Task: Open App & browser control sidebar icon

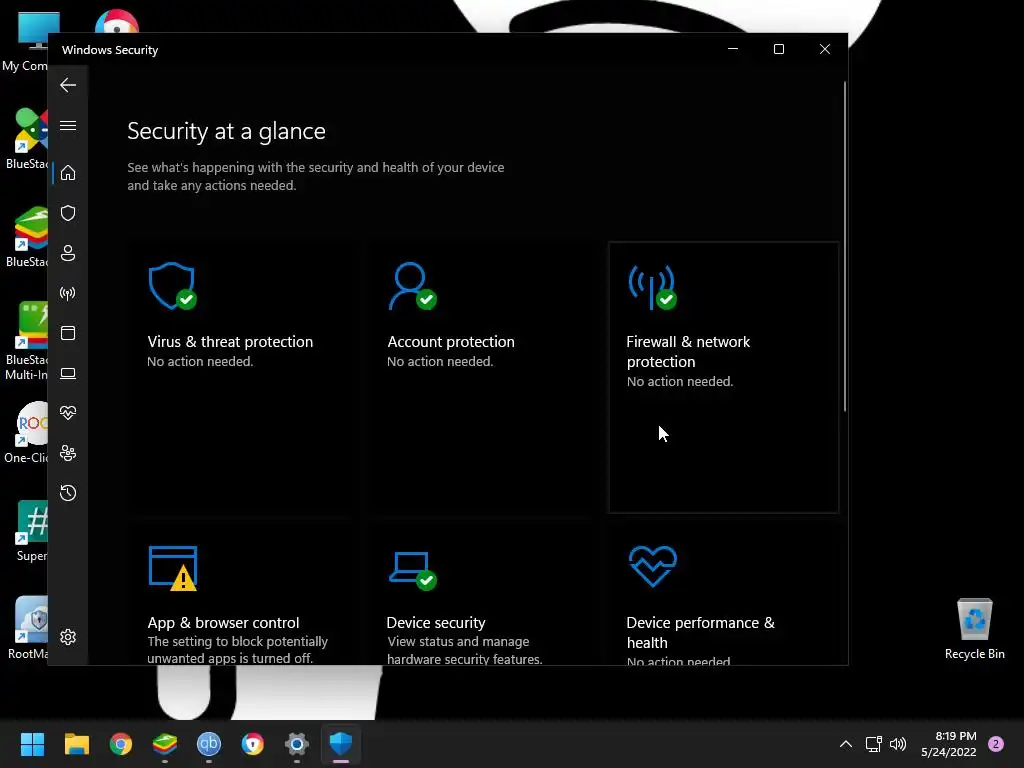Action: tap(68, 333)
